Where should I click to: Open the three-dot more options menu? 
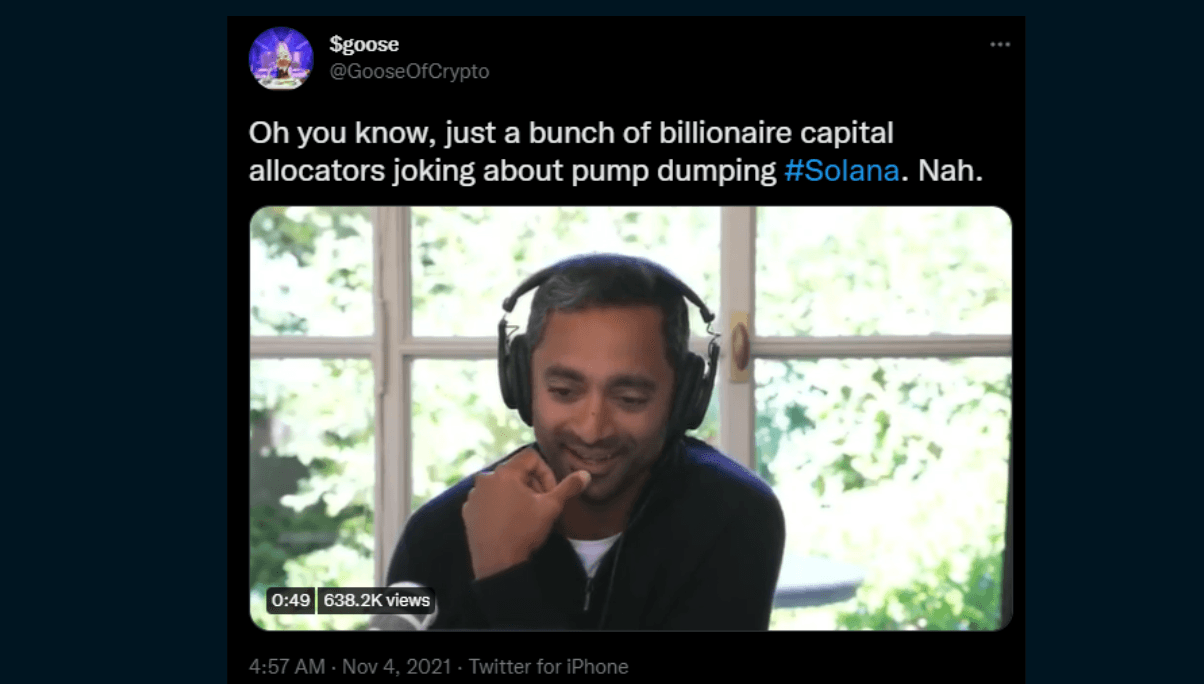pyautogui.click(x=999, y=45)
